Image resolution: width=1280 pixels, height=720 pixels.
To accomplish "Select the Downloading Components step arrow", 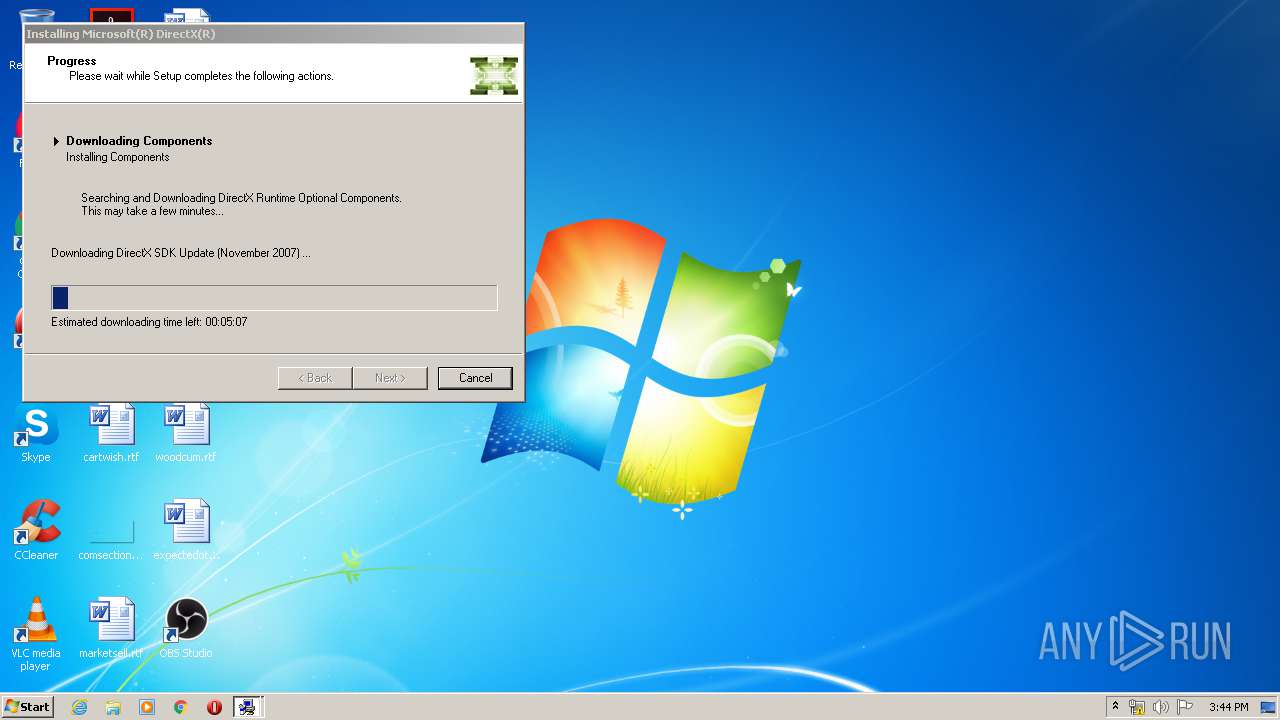I will point(57,142).
